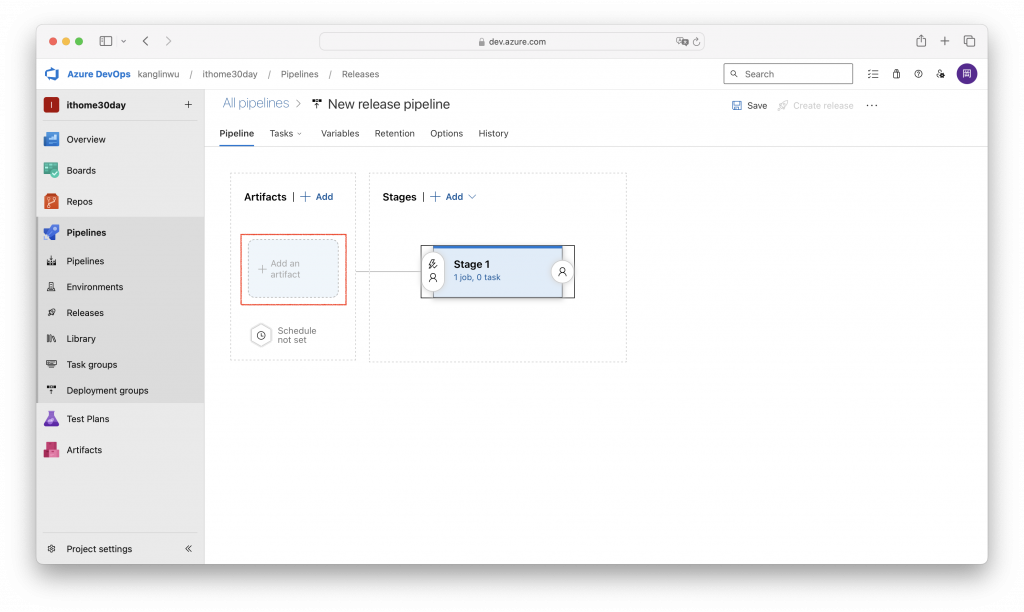Reload the page in Safari
The image size is (1024, 612).
point(696,41)
